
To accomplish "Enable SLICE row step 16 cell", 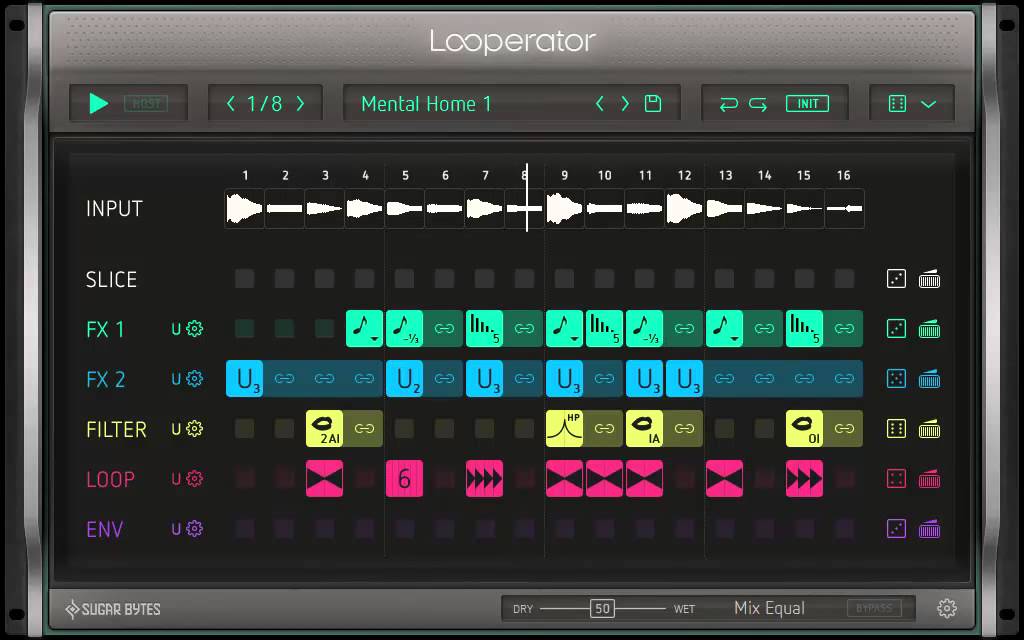I will pos(844,279).
